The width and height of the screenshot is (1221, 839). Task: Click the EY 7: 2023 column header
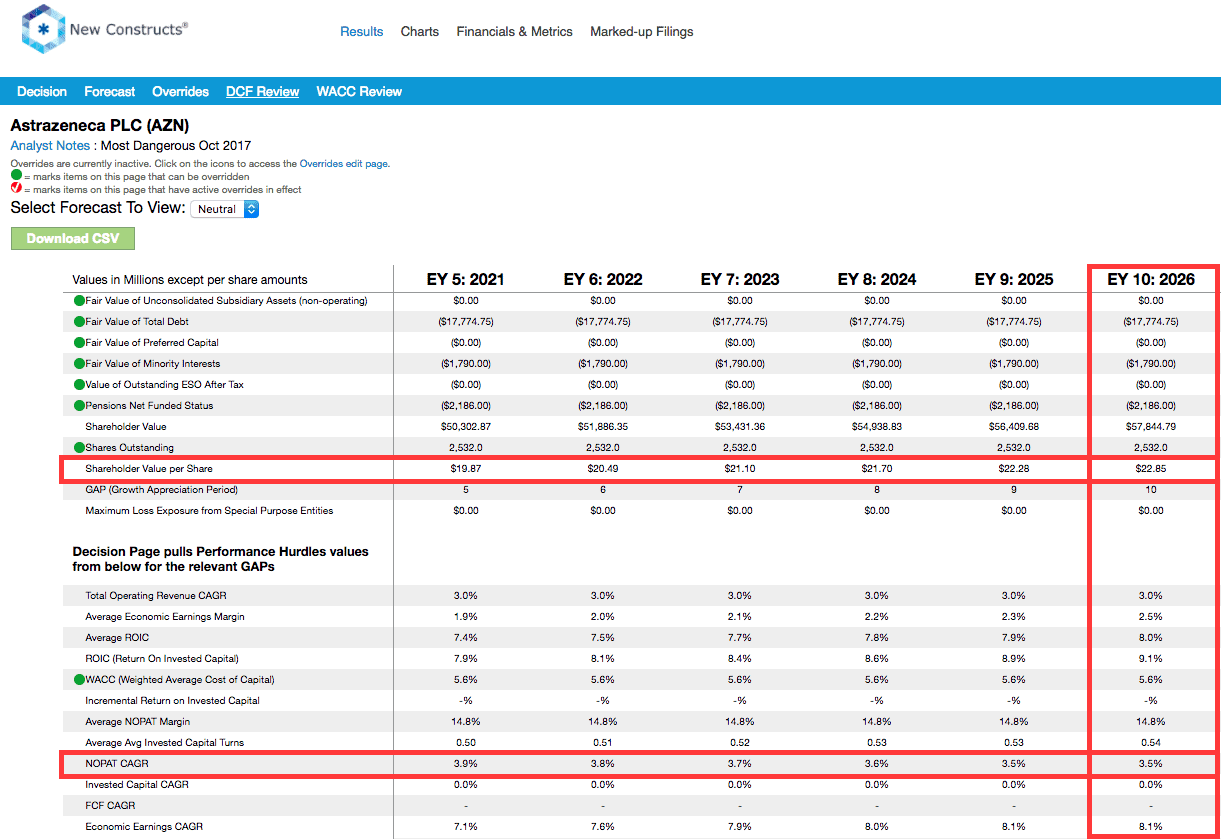coord(740,280)
